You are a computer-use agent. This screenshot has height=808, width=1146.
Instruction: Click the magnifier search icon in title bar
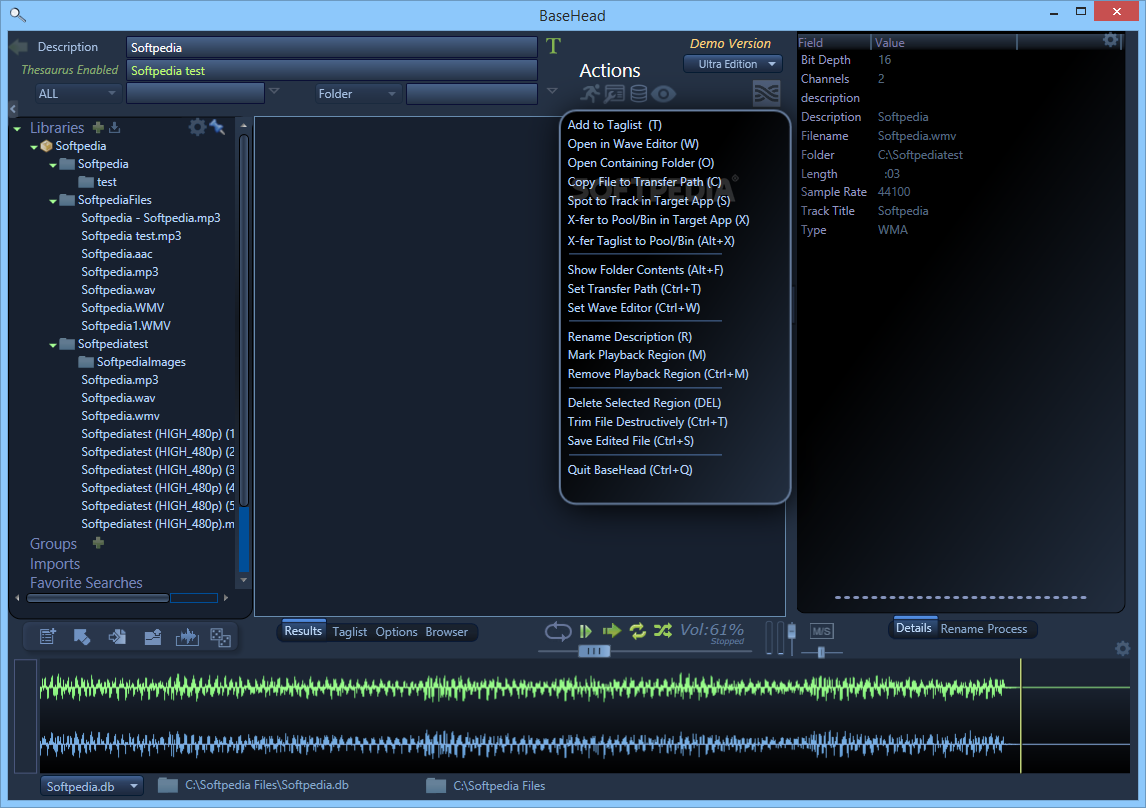(18, 13)
